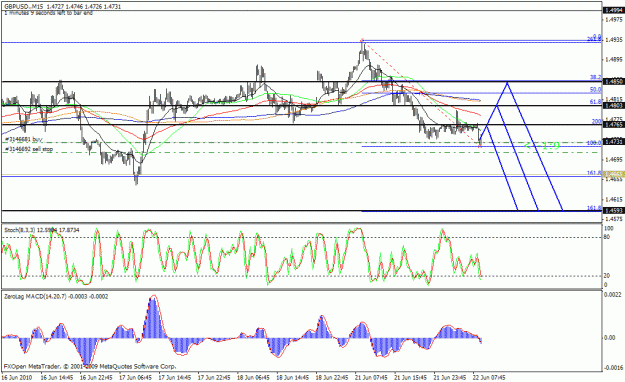625x382 pixels.
Task: Click the '21 Jun 07:45' time label
Action: (371, 377)
